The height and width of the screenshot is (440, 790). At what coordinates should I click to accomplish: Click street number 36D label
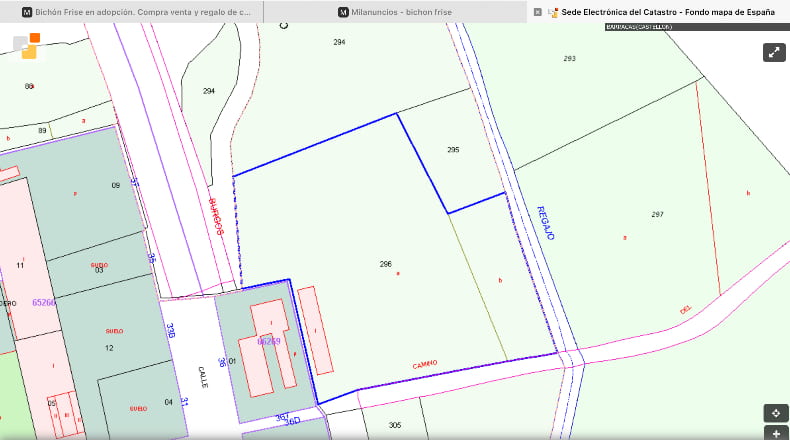point(292,421)
